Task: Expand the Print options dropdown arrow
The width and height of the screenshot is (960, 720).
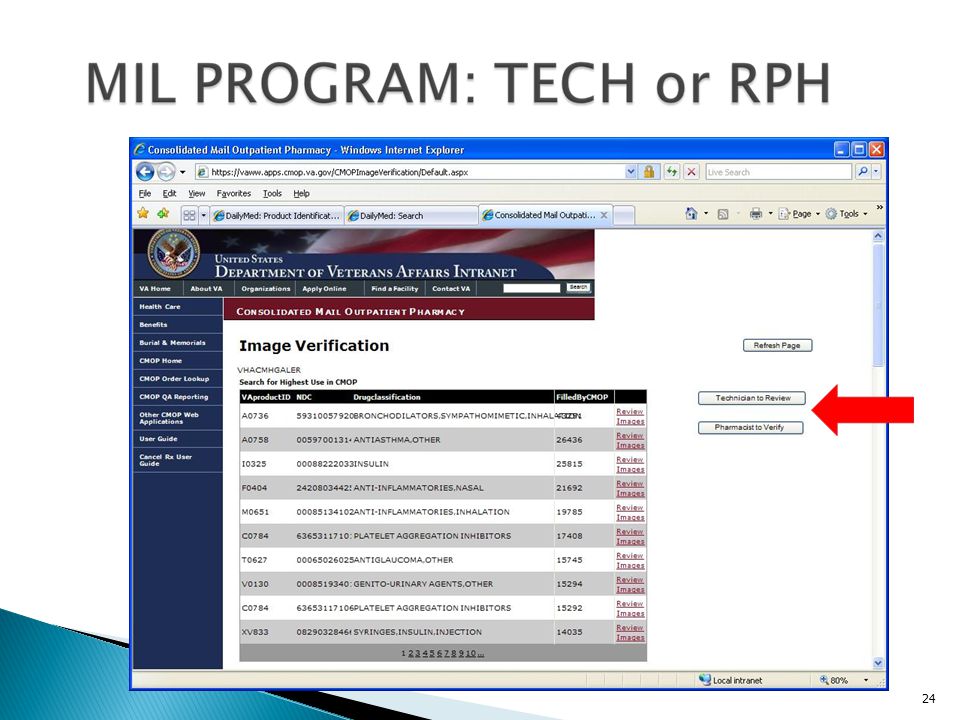Action: (x=770, y=214)
